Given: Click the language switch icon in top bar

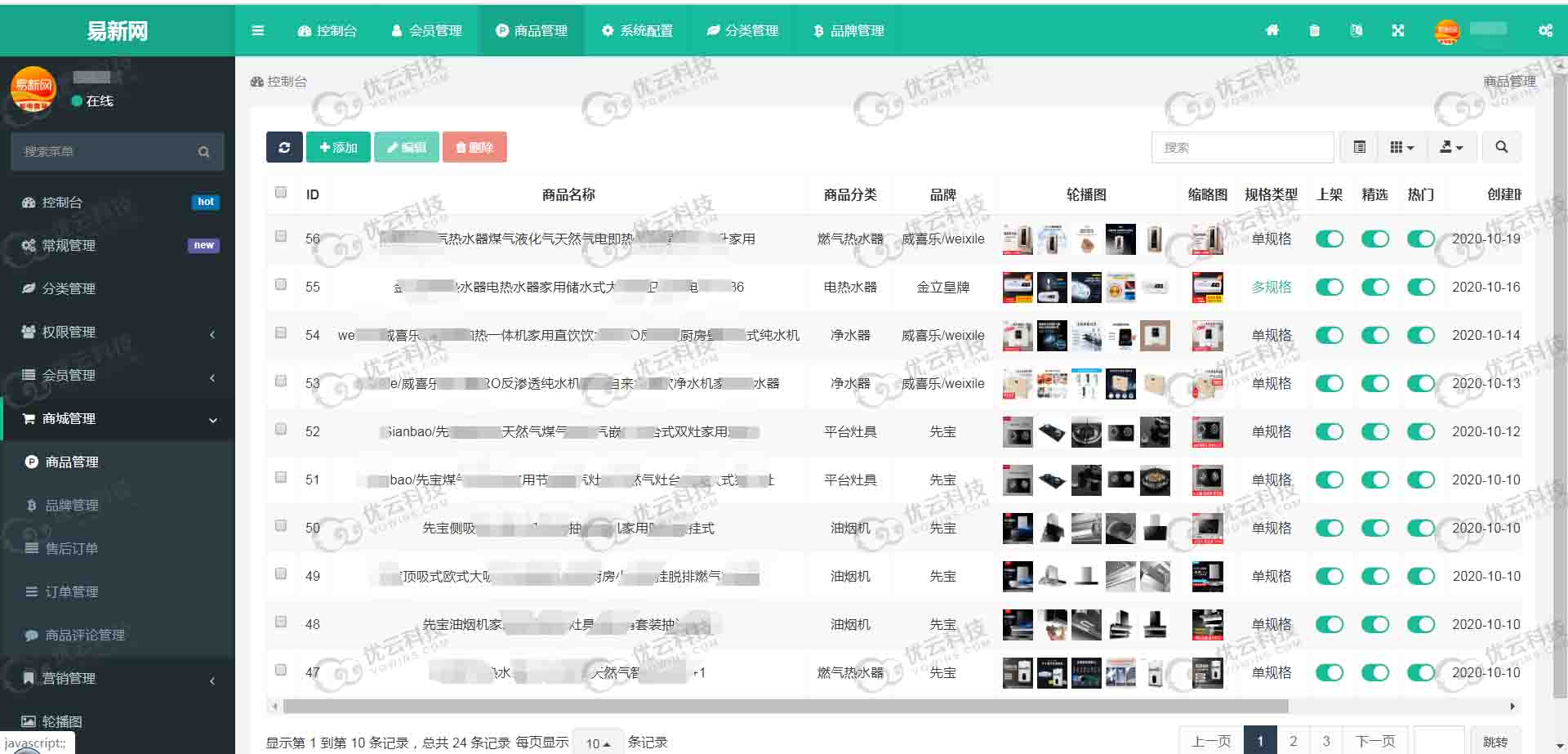Looking at the screenshot, I should click(x=1356, y=30).
